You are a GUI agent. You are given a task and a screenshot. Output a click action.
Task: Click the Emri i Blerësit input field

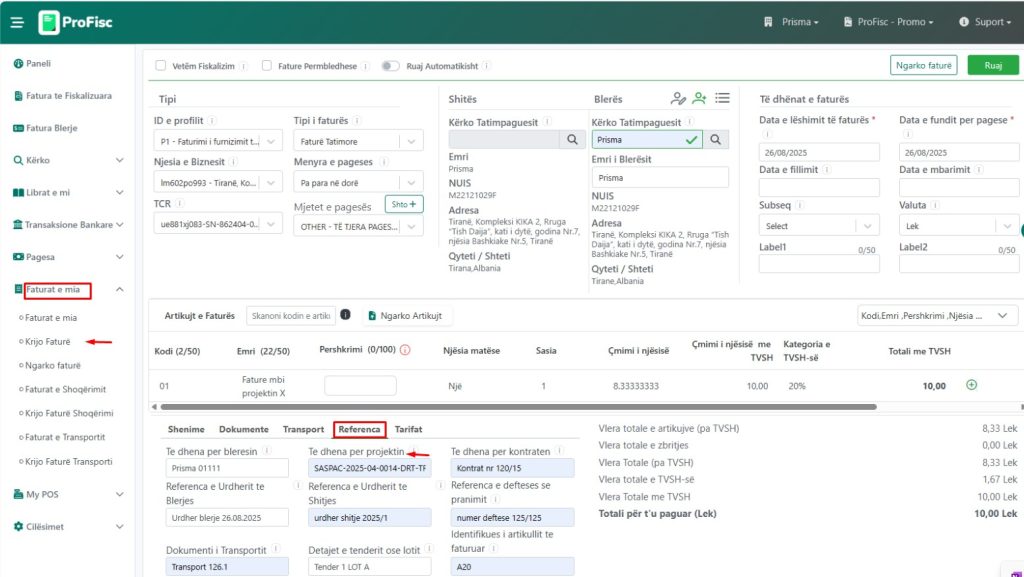click(x=660, y=178)
